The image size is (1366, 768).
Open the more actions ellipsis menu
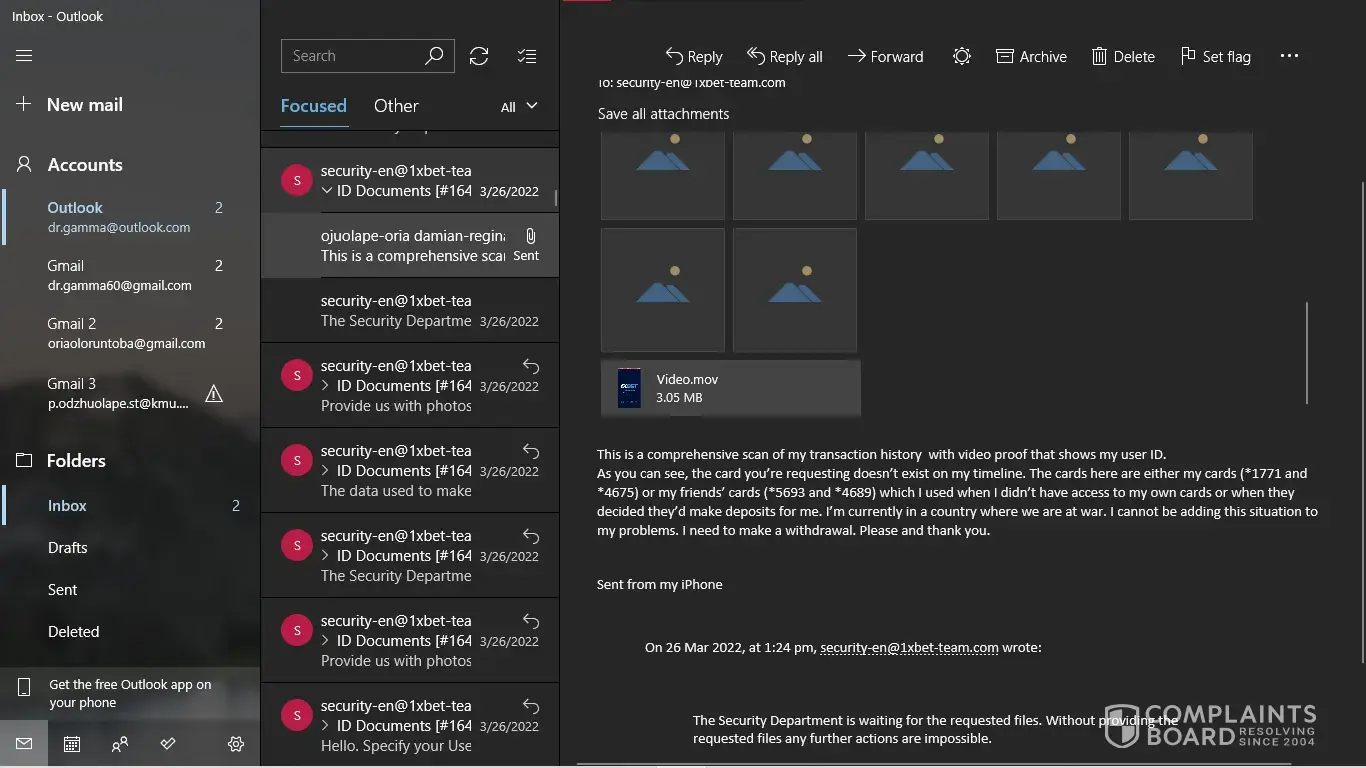[x=1289, y=57]
